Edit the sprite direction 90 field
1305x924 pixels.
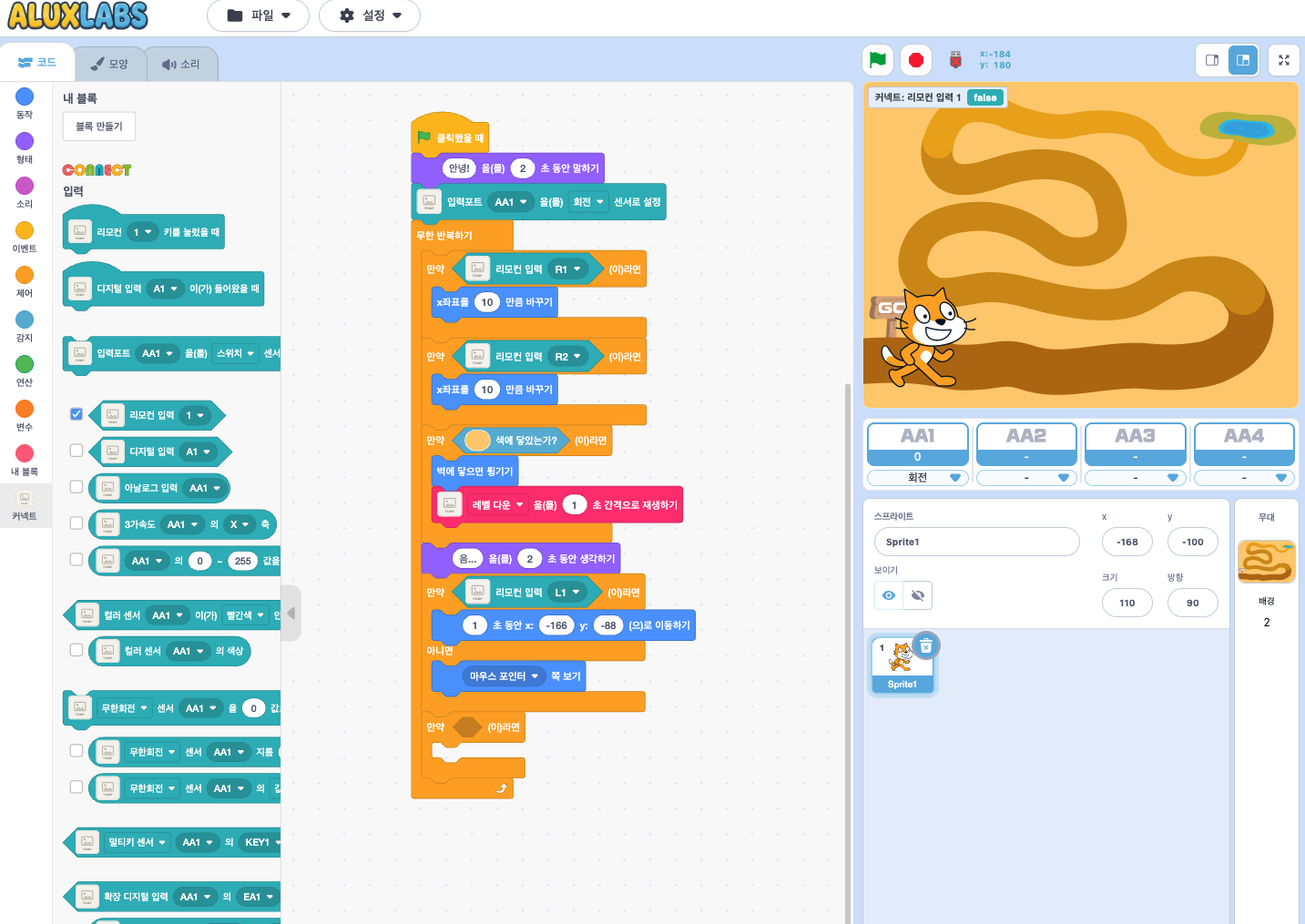(x=1193, y=603)
